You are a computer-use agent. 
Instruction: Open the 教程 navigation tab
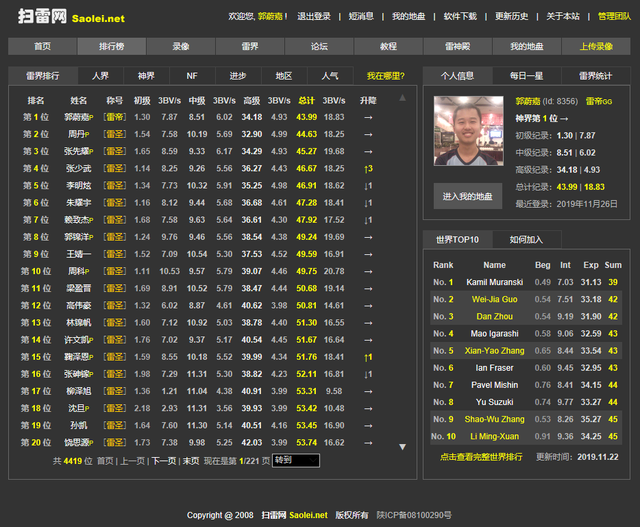pos(388,46)
